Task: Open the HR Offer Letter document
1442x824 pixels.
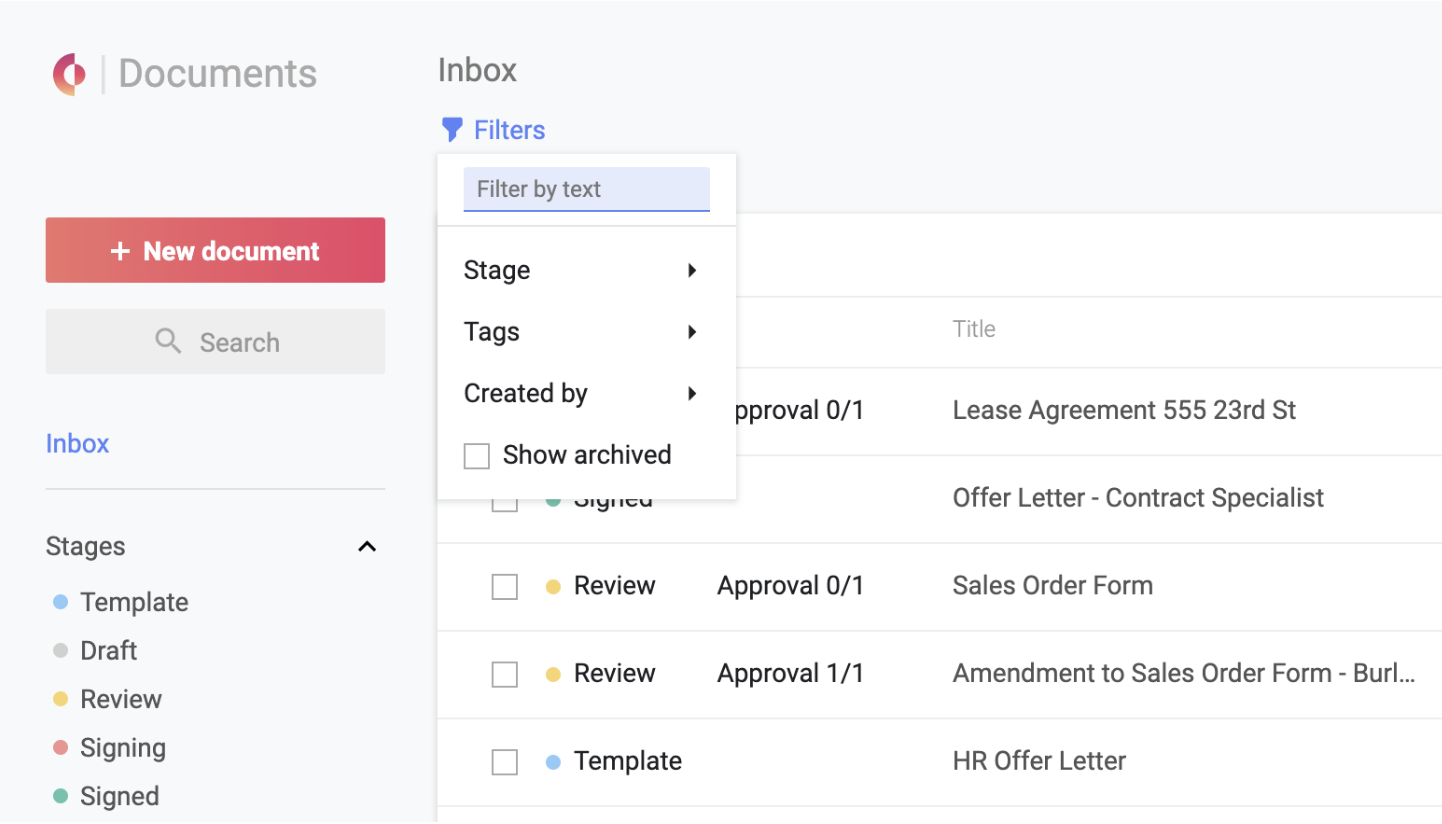Action: (1039, 761)
